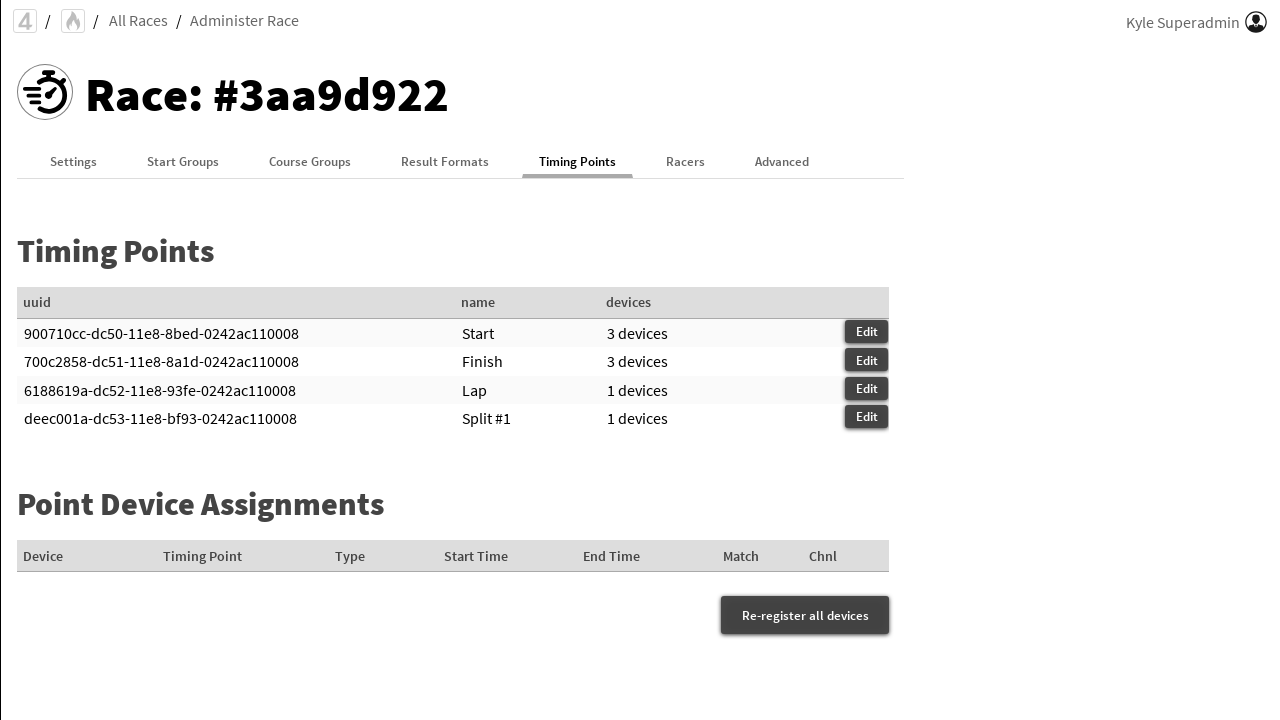
Task: Open the All Races breadcrumb link
Action: pos(138,21)
